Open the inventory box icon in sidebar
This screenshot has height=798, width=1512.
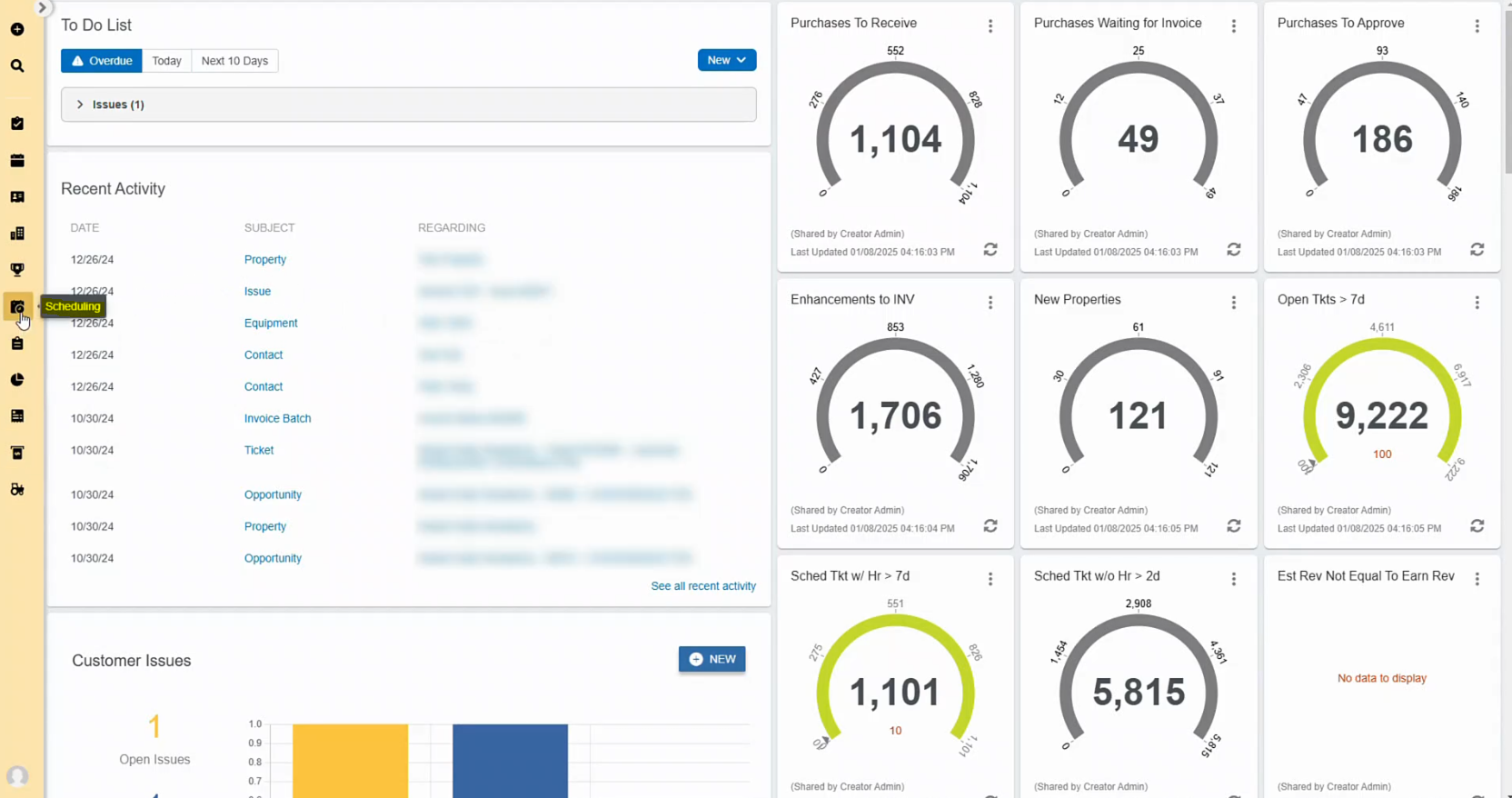coord(17,453)
